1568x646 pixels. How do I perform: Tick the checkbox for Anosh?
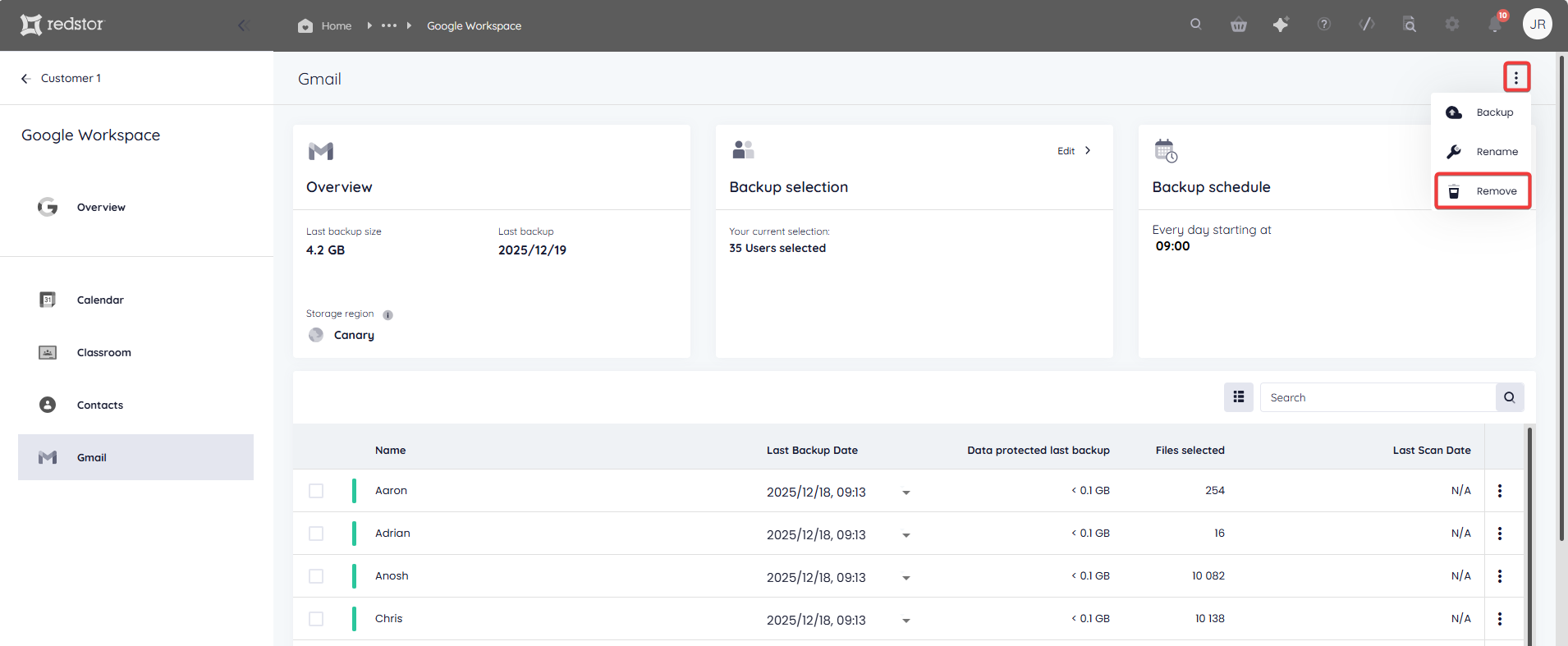coord(316,576)
